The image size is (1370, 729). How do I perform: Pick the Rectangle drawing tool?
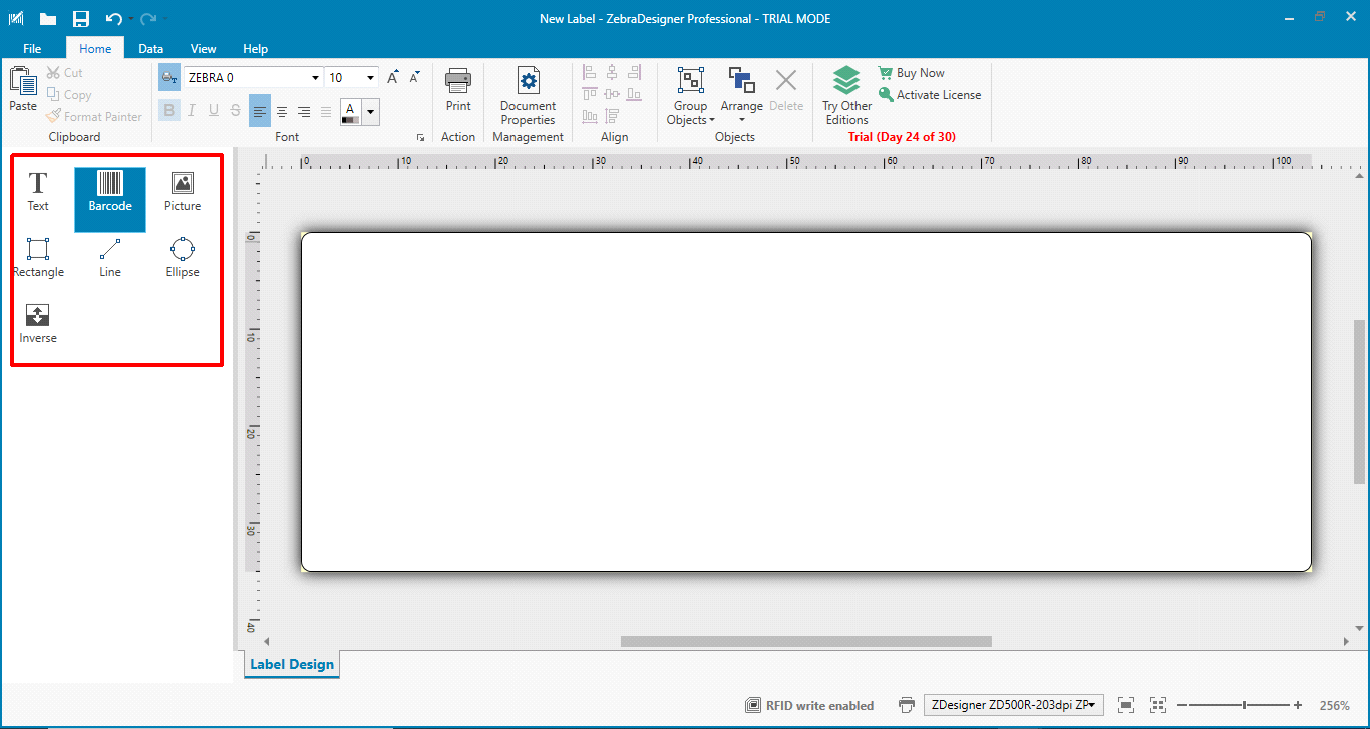coord(38,257)
